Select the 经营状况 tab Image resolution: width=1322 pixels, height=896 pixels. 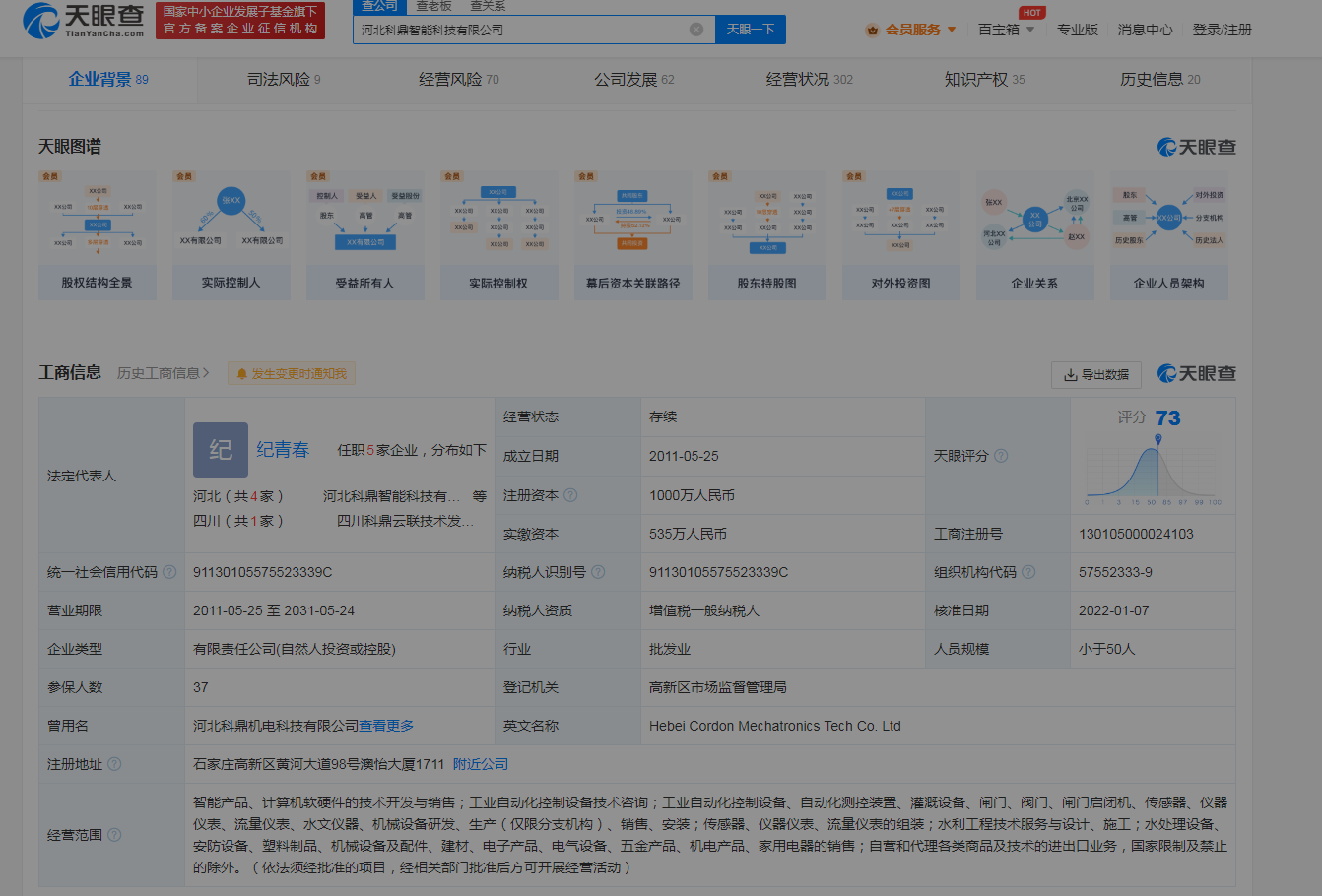pyautogui.click(x=810, y=80)
